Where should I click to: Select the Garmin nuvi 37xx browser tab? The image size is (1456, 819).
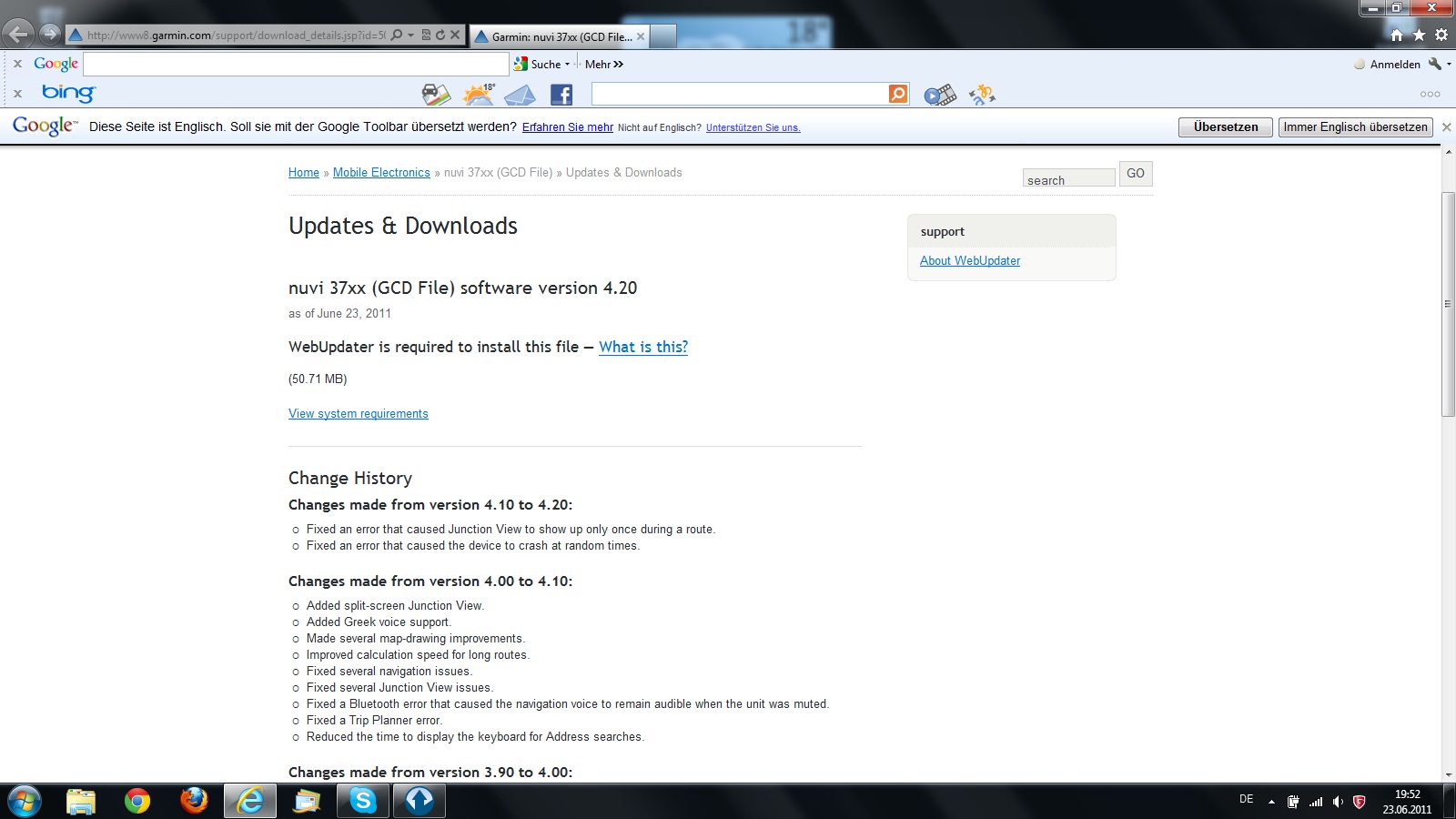559,36
